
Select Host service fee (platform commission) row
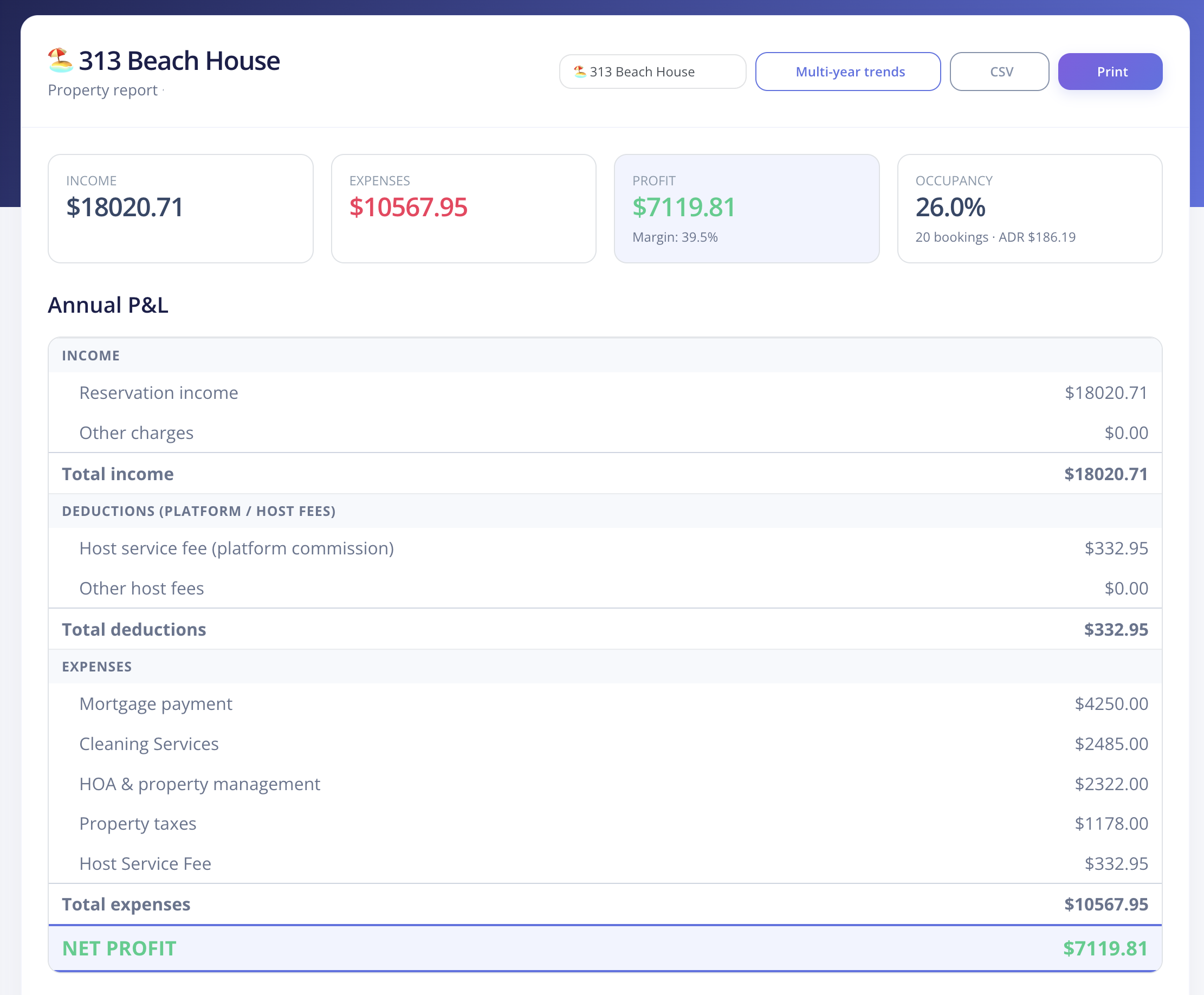[x=605, y=548]
